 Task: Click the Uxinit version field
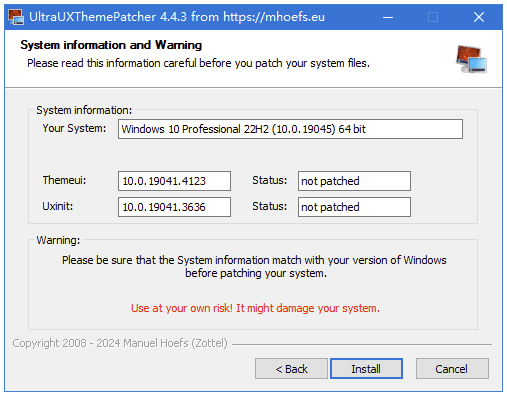pyautogui.click(x=174, y=207)
